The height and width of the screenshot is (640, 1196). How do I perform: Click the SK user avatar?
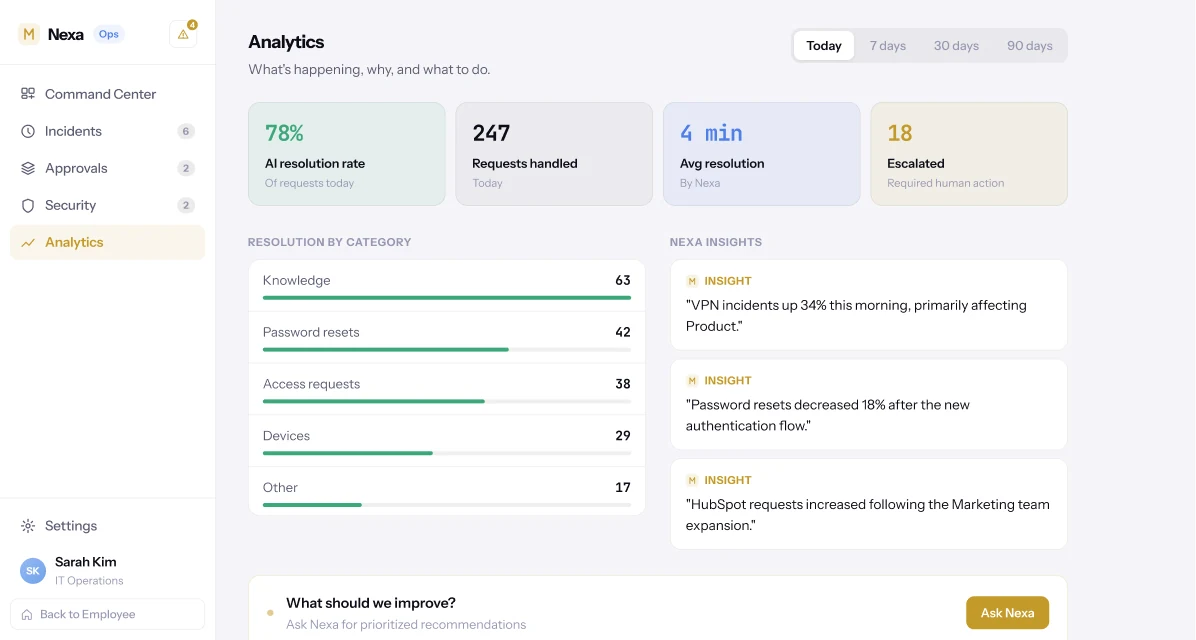(33, 571)
